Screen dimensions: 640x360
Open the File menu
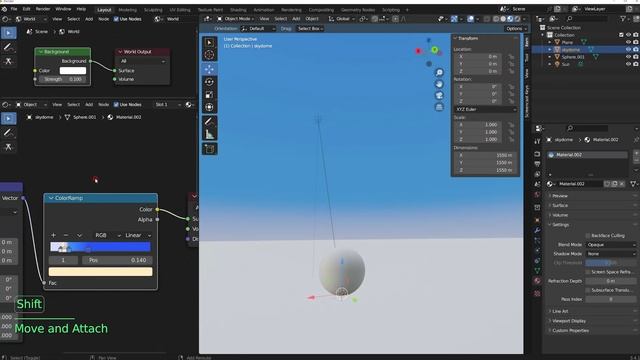[14, 9]
